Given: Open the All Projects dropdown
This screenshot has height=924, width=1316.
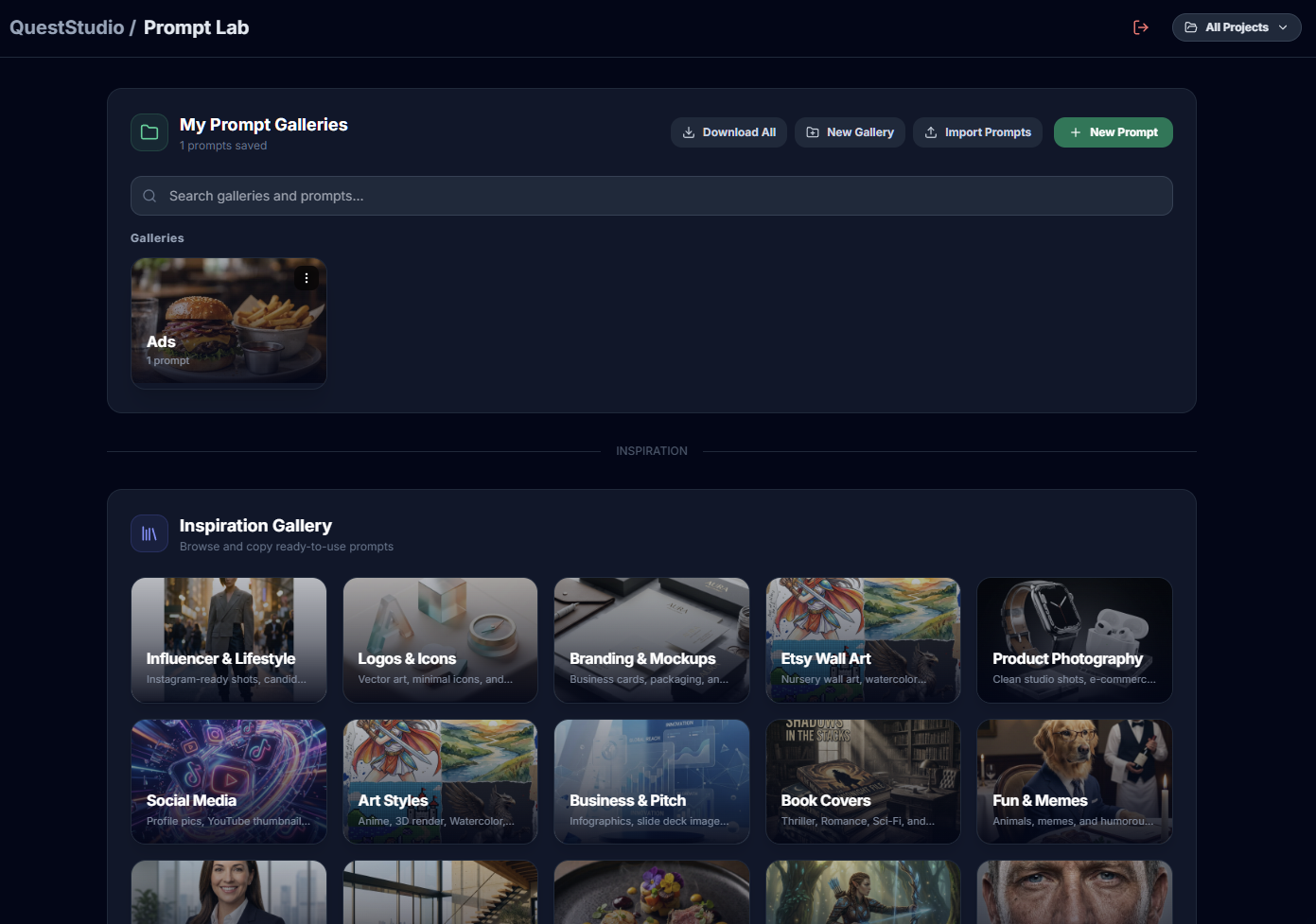Looking at the screenshot, I should [1237, 27].
